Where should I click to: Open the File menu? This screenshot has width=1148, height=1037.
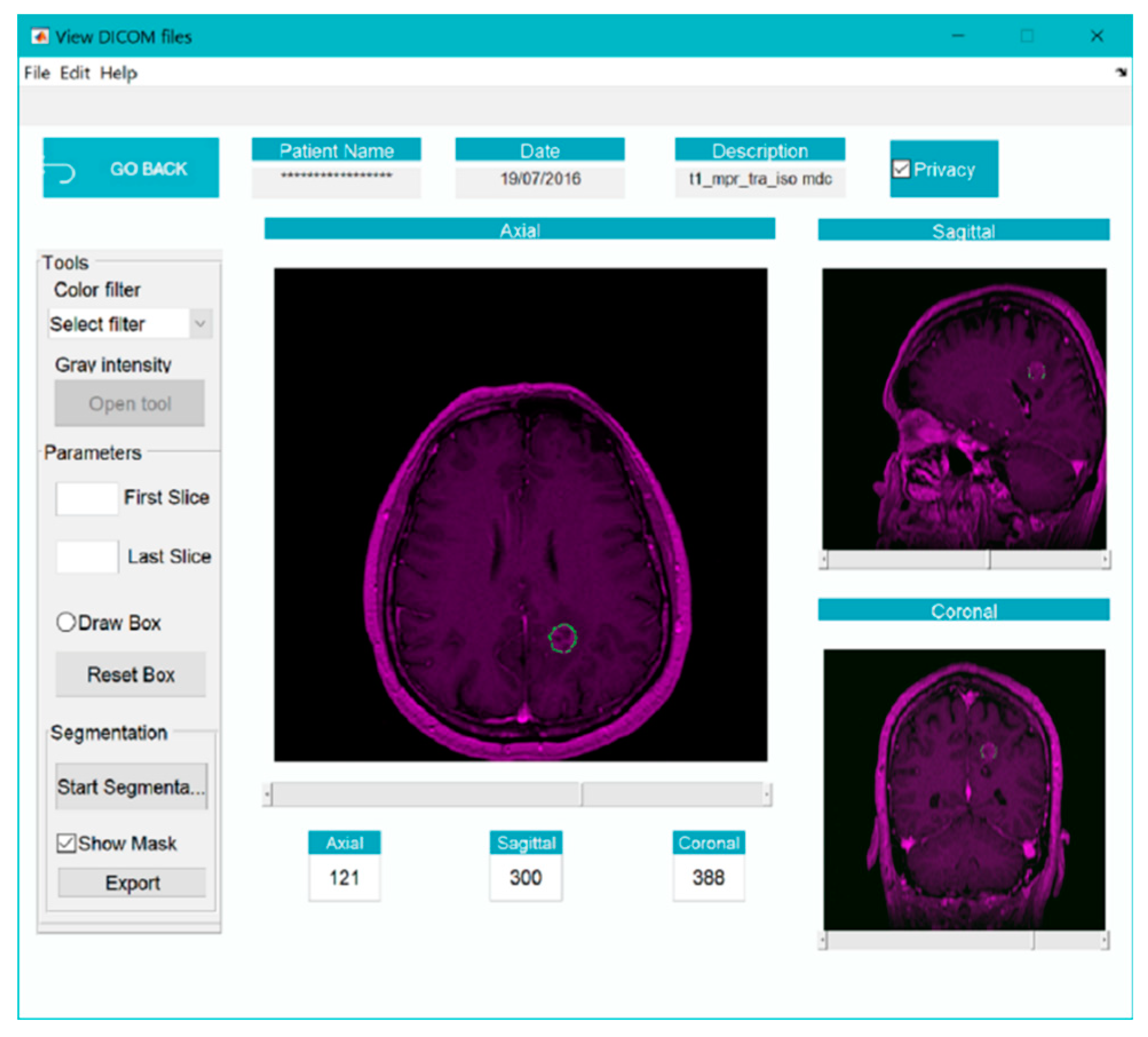(37, 73)
